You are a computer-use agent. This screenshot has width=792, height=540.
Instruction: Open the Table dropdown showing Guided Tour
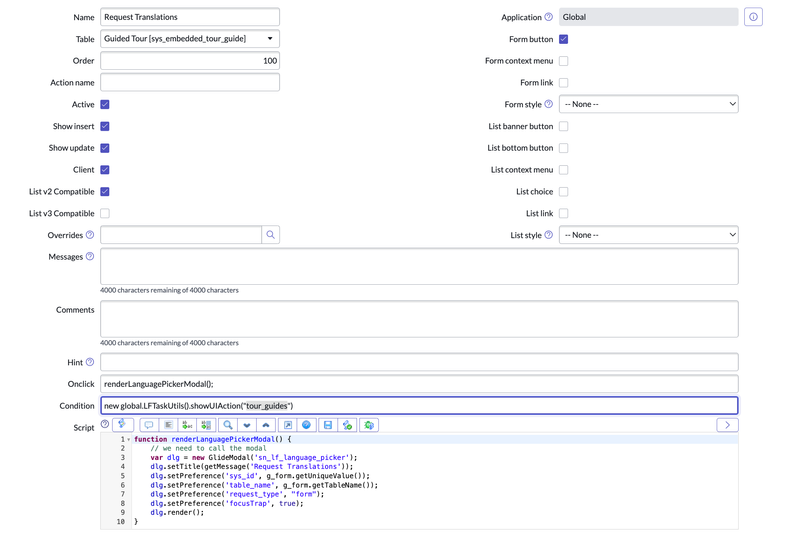(x=190, y=39)
